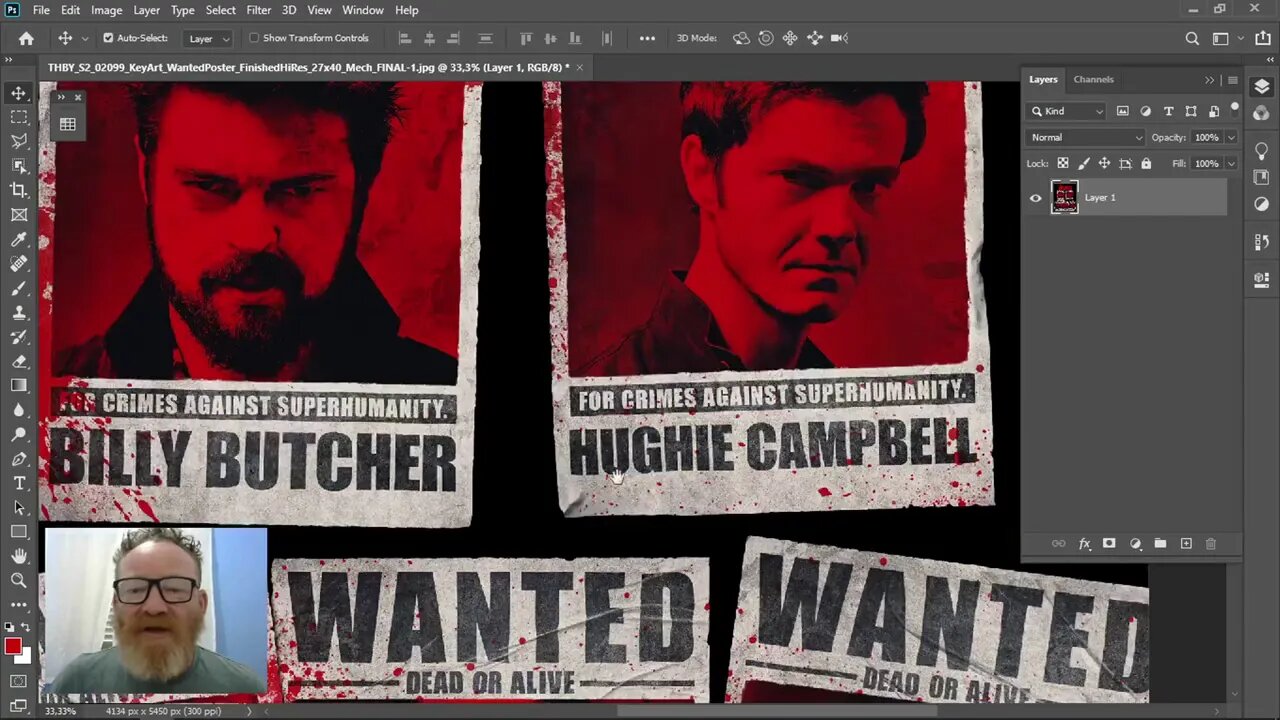Open the Kind filter dropdown
This screenshot has height=720, width=1280.
[x=1068, y=111]
